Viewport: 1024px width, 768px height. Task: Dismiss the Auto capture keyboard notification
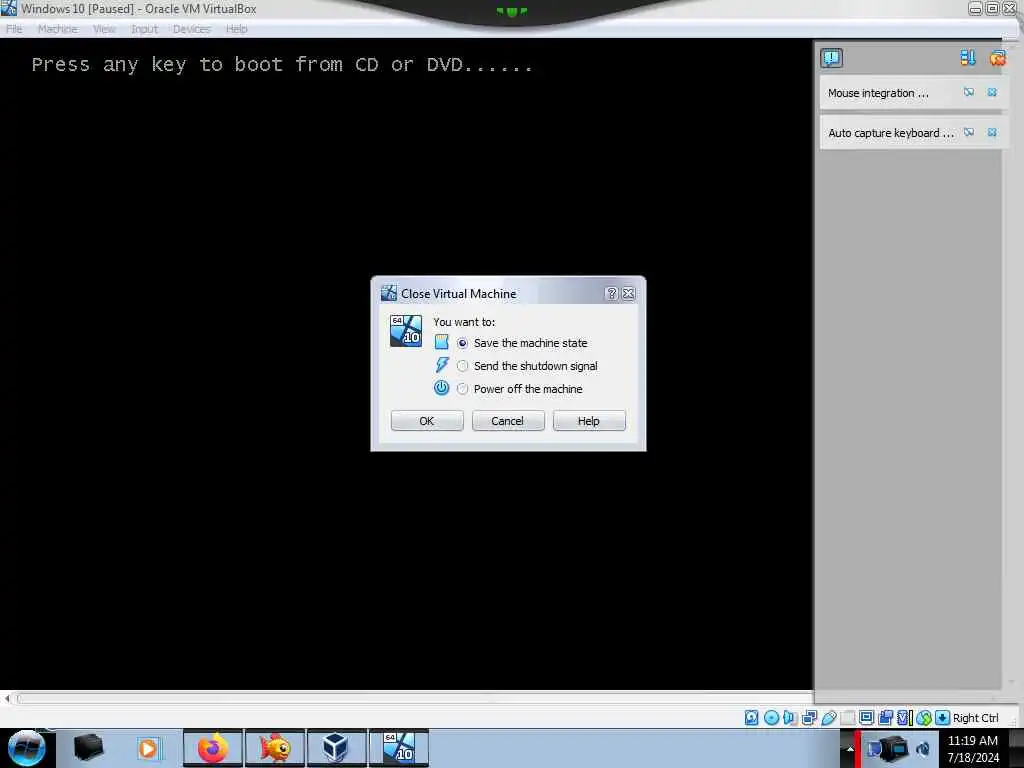(992, 132)
